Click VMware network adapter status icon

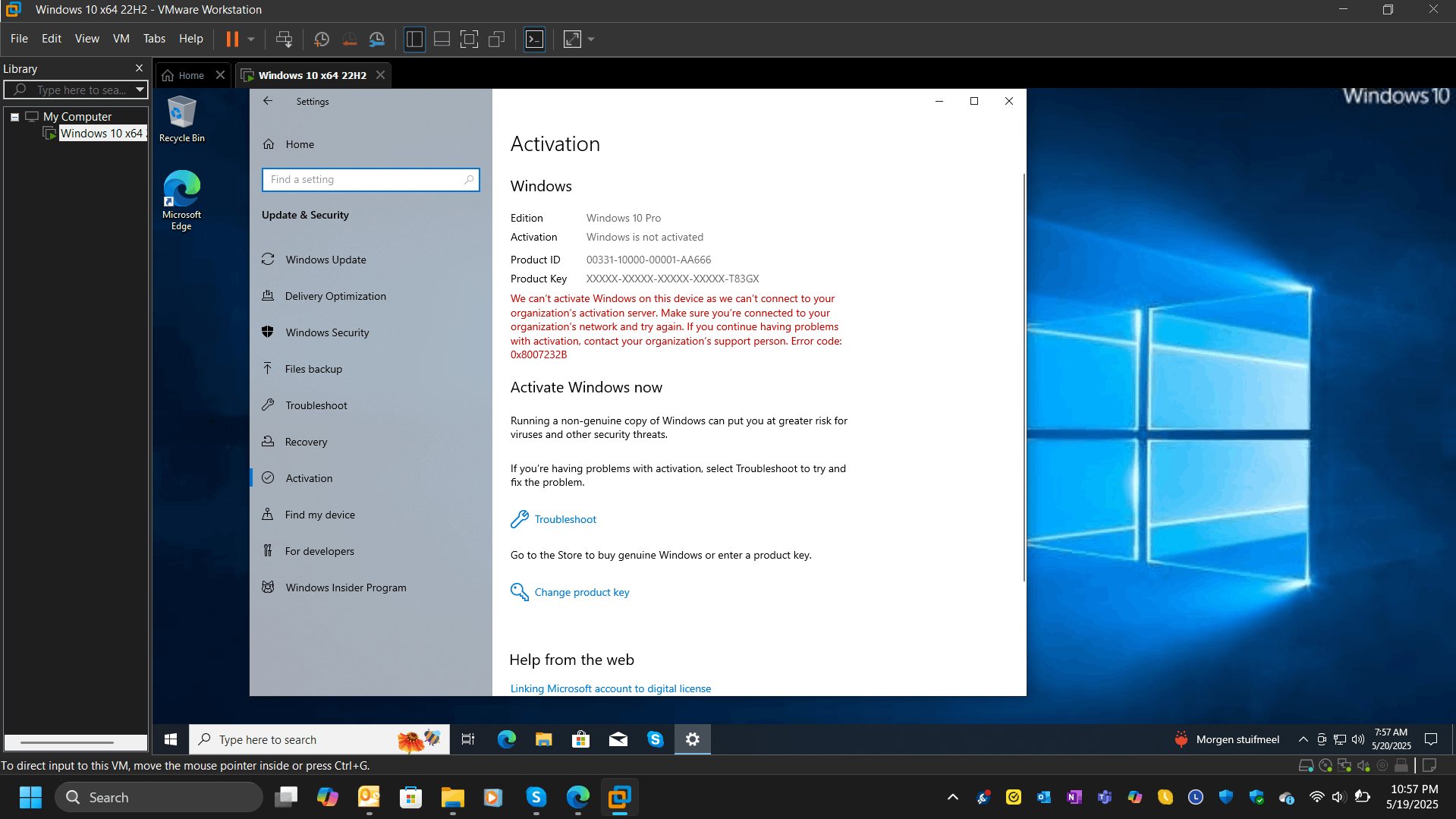(1344, 766)
